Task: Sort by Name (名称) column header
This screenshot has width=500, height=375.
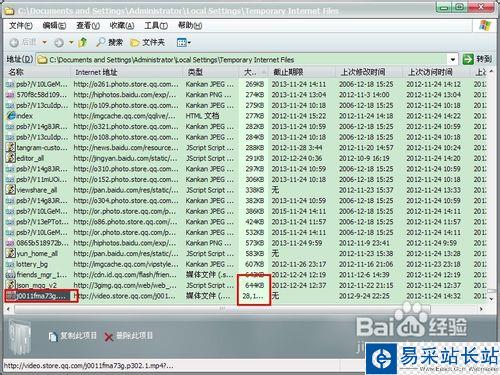Action: [38, 72]
